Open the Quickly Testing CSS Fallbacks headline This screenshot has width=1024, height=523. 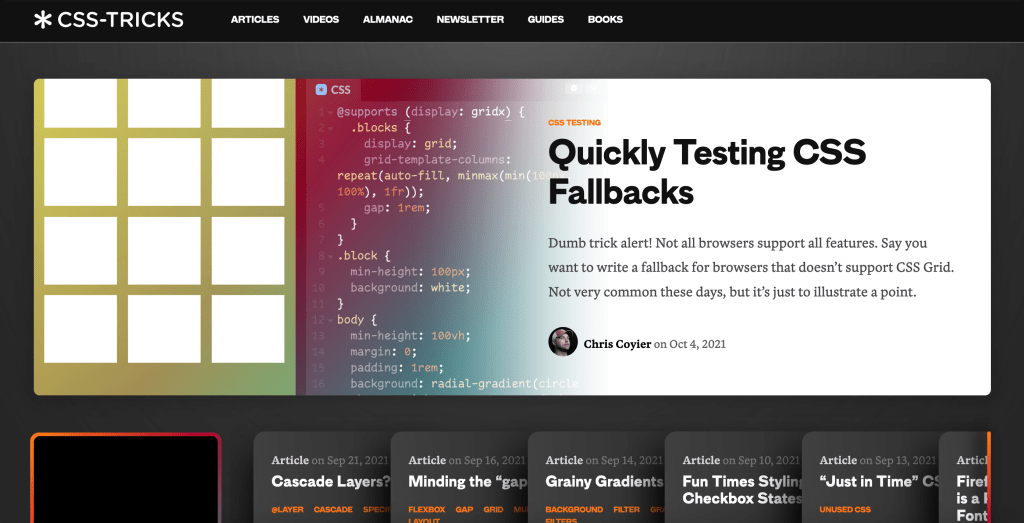click(707, 172)
